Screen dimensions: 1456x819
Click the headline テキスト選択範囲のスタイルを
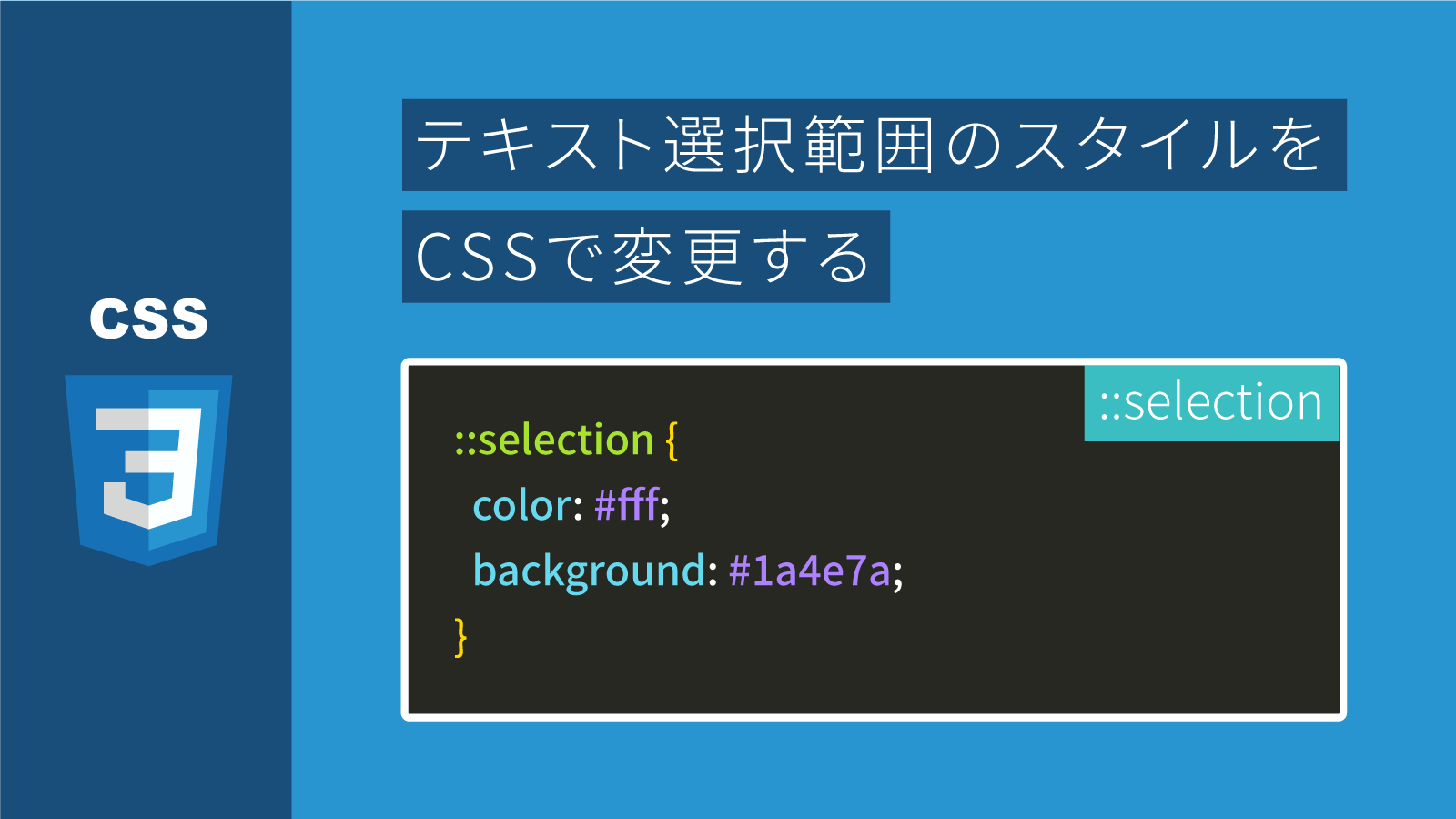coord(874,146)
